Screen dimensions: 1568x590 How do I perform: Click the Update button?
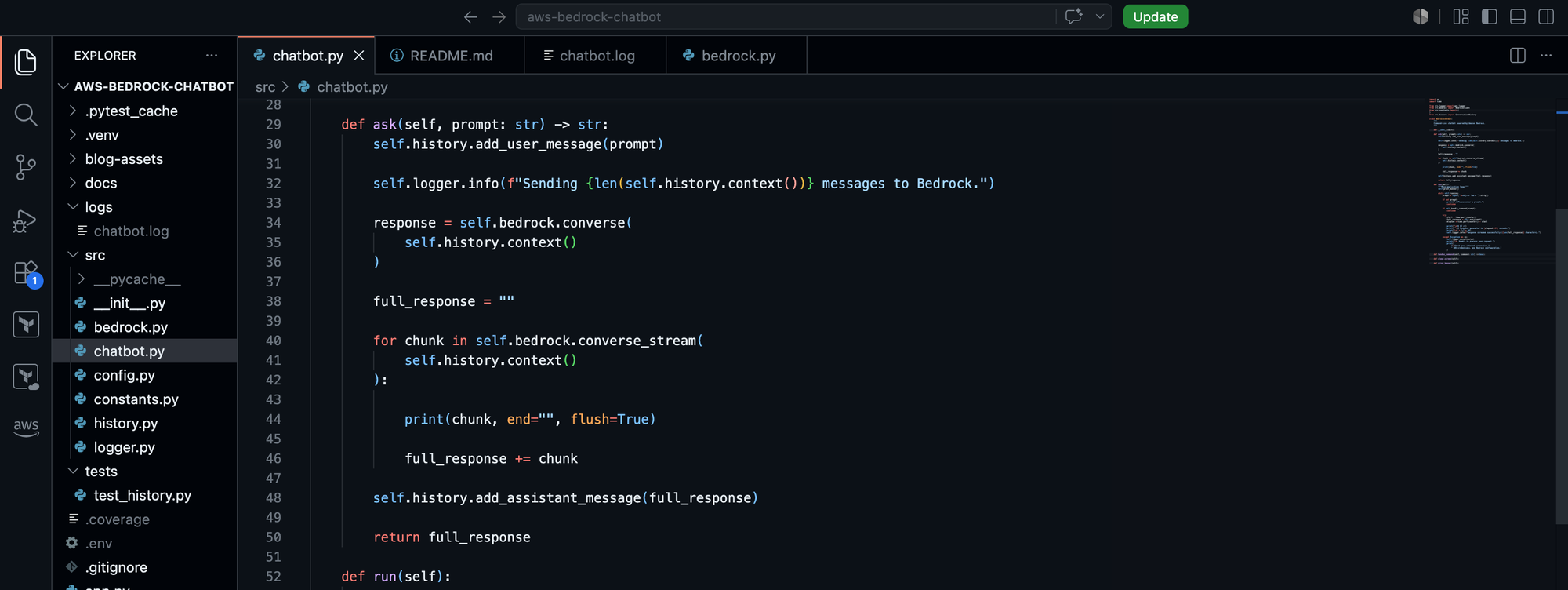pos(1155,16)
